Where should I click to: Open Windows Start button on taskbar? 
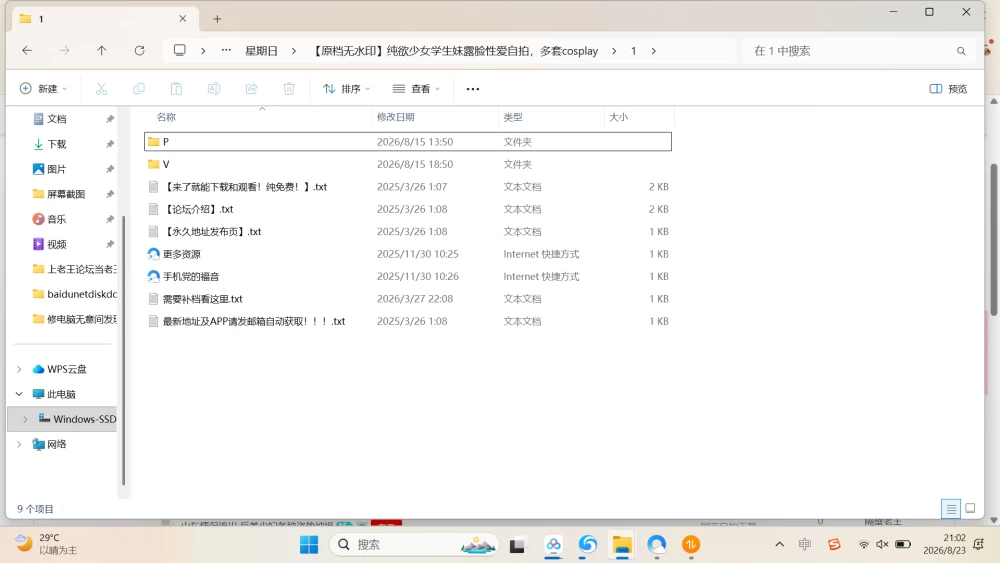309,545
